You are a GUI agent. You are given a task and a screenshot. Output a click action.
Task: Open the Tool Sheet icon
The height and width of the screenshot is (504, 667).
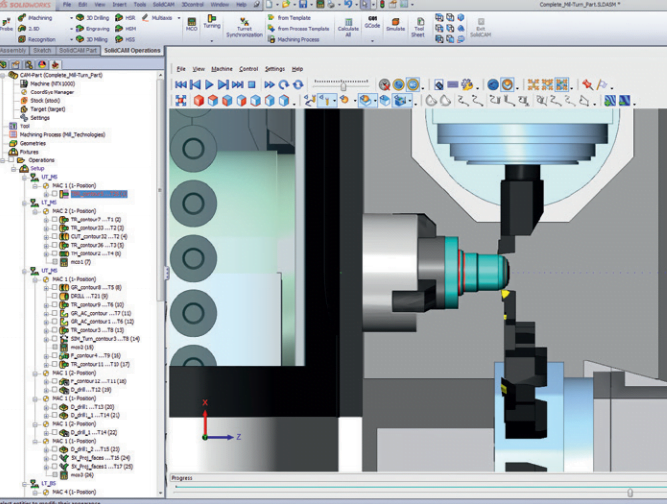(x=419, y=22)
